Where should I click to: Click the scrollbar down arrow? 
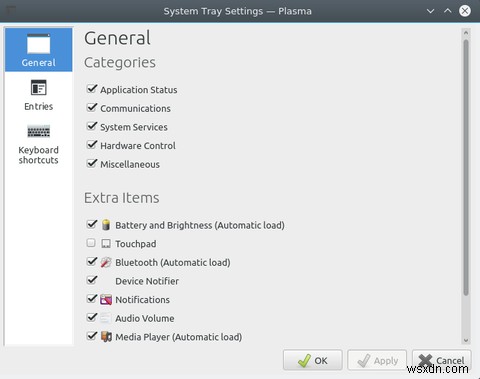click(x=466, y=340)
